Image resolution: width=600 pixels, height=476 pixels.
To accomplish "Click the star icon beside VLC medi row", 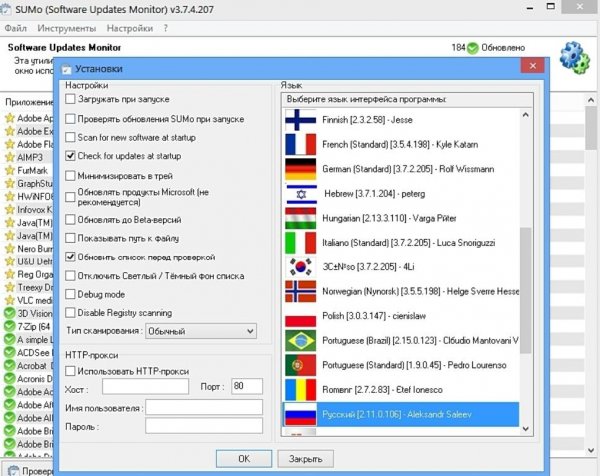I will [x=10, y=300].
